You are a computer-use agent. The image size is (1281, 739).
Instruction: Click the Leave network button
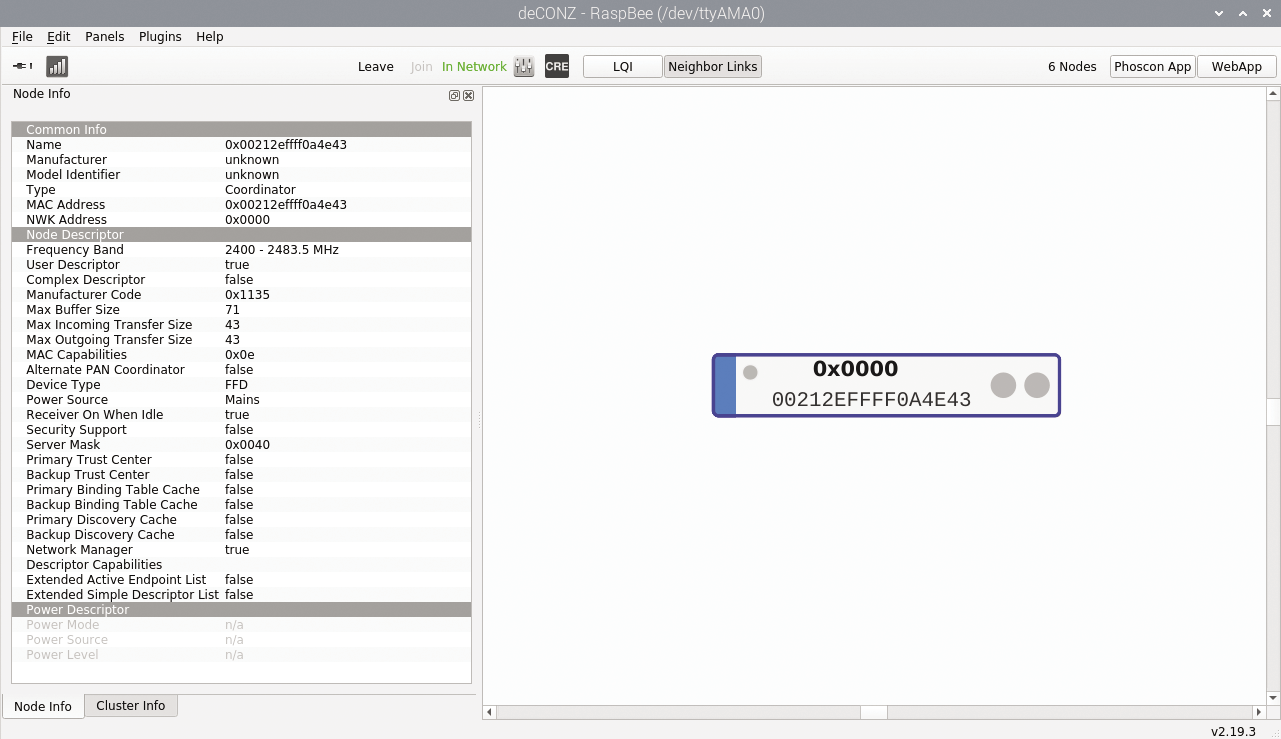coord(376,67)
